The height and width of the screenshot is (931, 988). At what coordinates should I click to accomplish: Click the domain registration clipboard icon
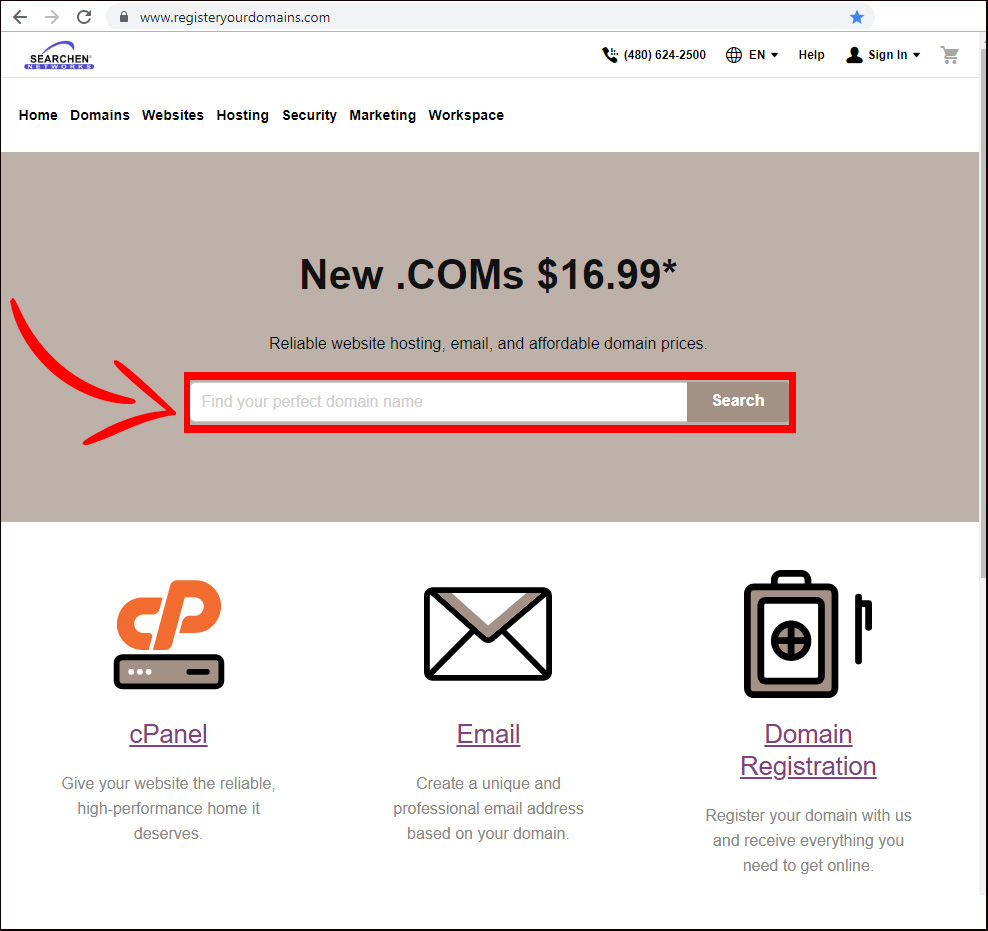808,634
